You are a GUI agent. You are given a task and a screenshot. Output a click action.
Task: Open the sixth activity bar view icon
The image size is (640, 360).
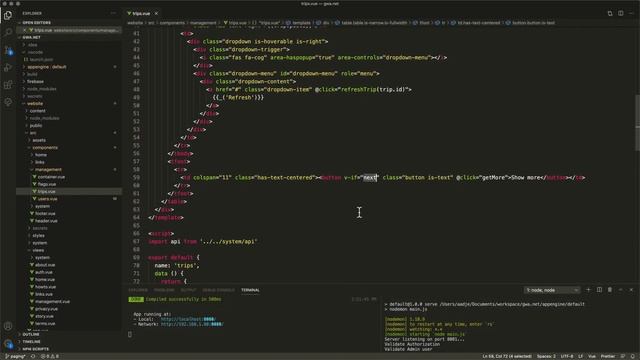8,102
